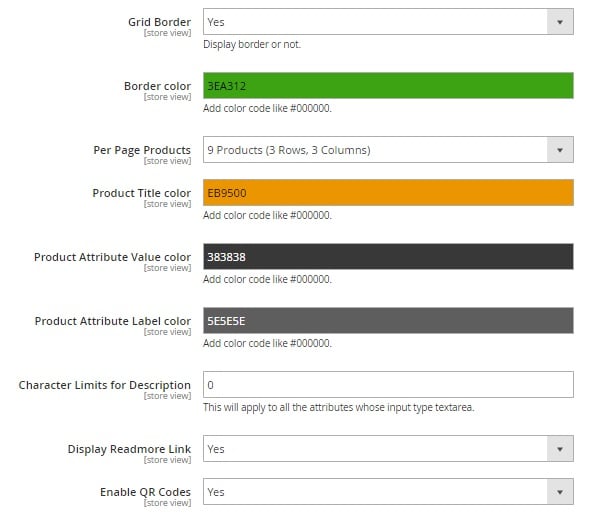Click Product Attribute Value color field 383838
The height and width of the screenshot is (517, 595).
pos(388,257)
